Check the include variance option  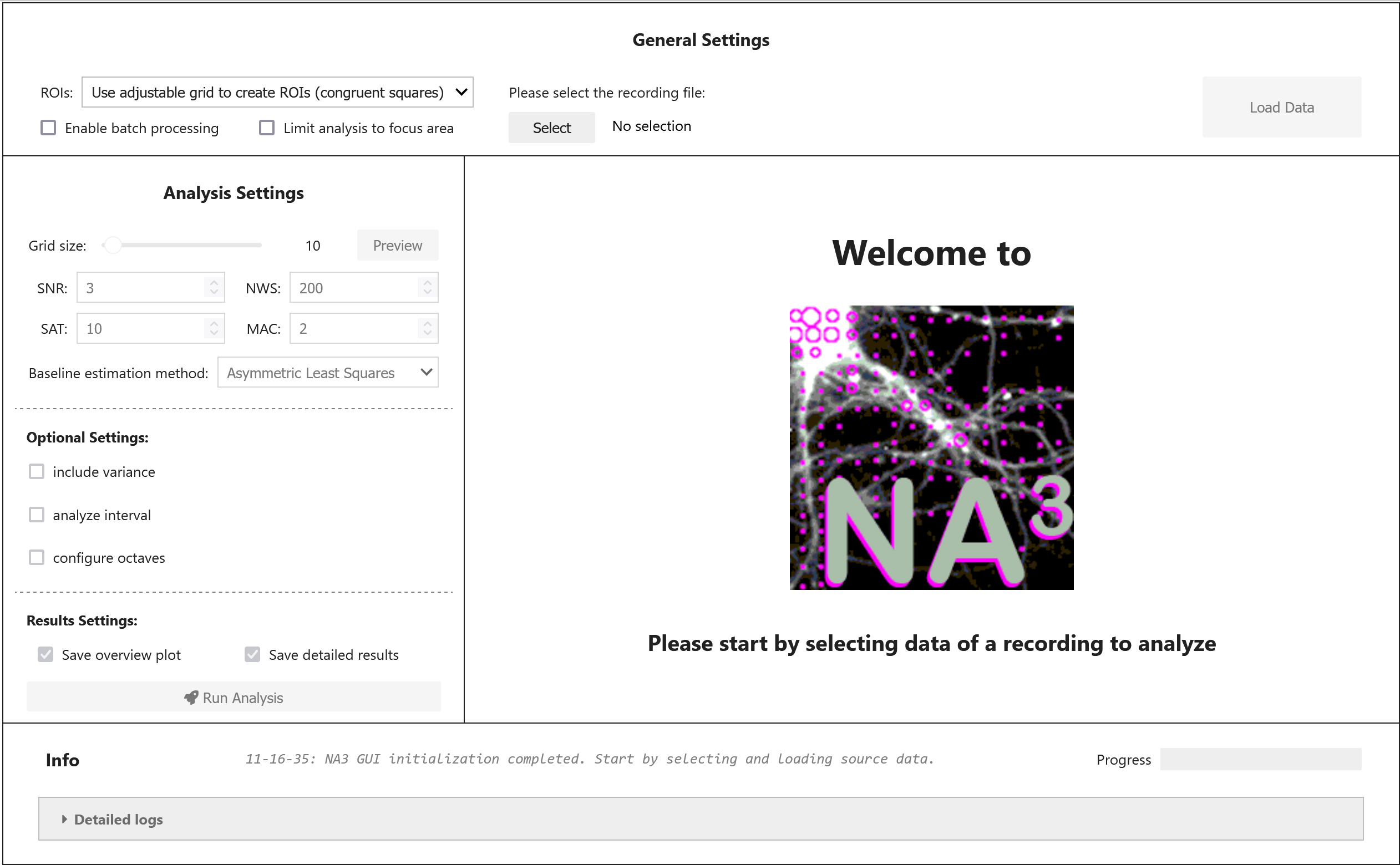point(37,471)
